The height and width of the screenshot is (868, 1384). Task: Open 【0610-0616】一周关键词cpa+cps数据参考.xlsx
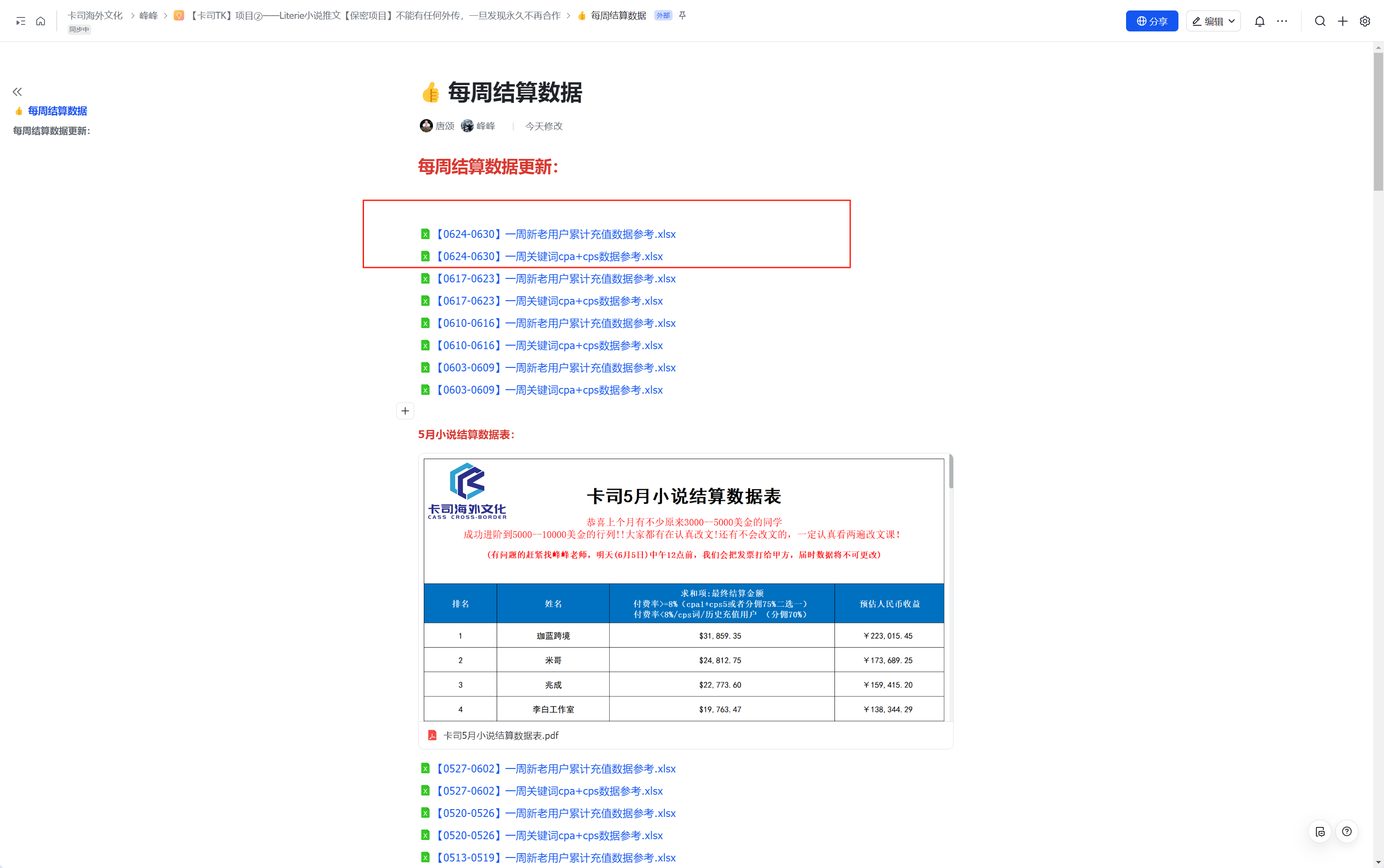coord(549,346)
